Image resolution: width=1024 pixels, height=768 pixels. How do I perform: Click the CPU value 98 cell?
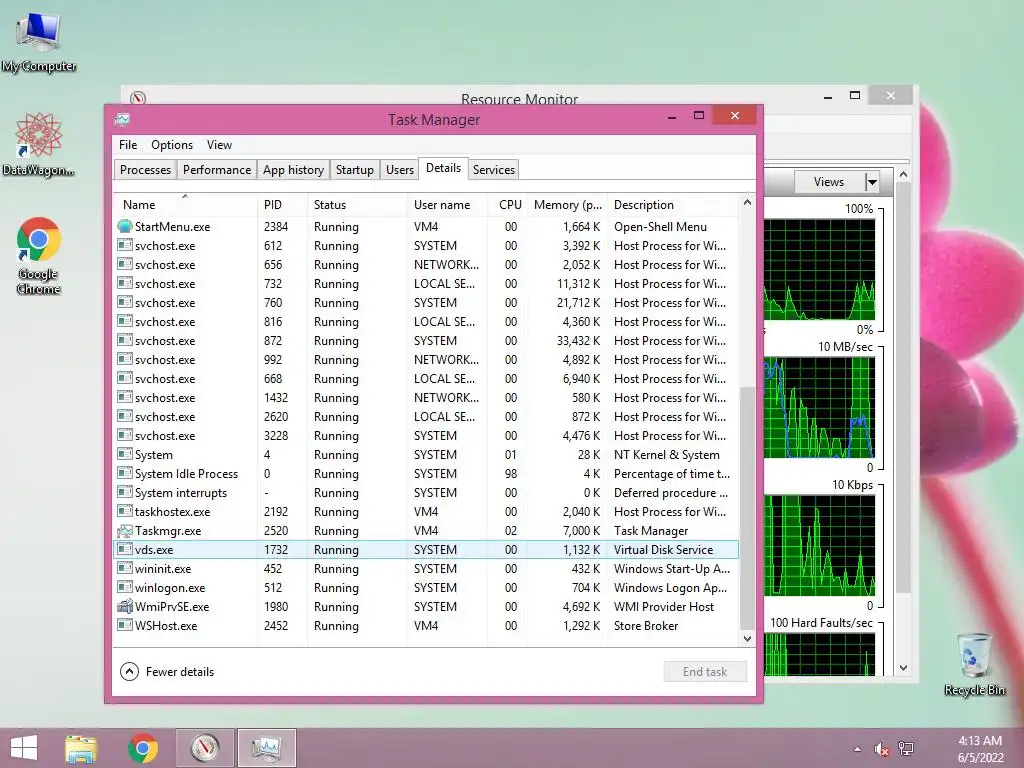coord(511,473)
